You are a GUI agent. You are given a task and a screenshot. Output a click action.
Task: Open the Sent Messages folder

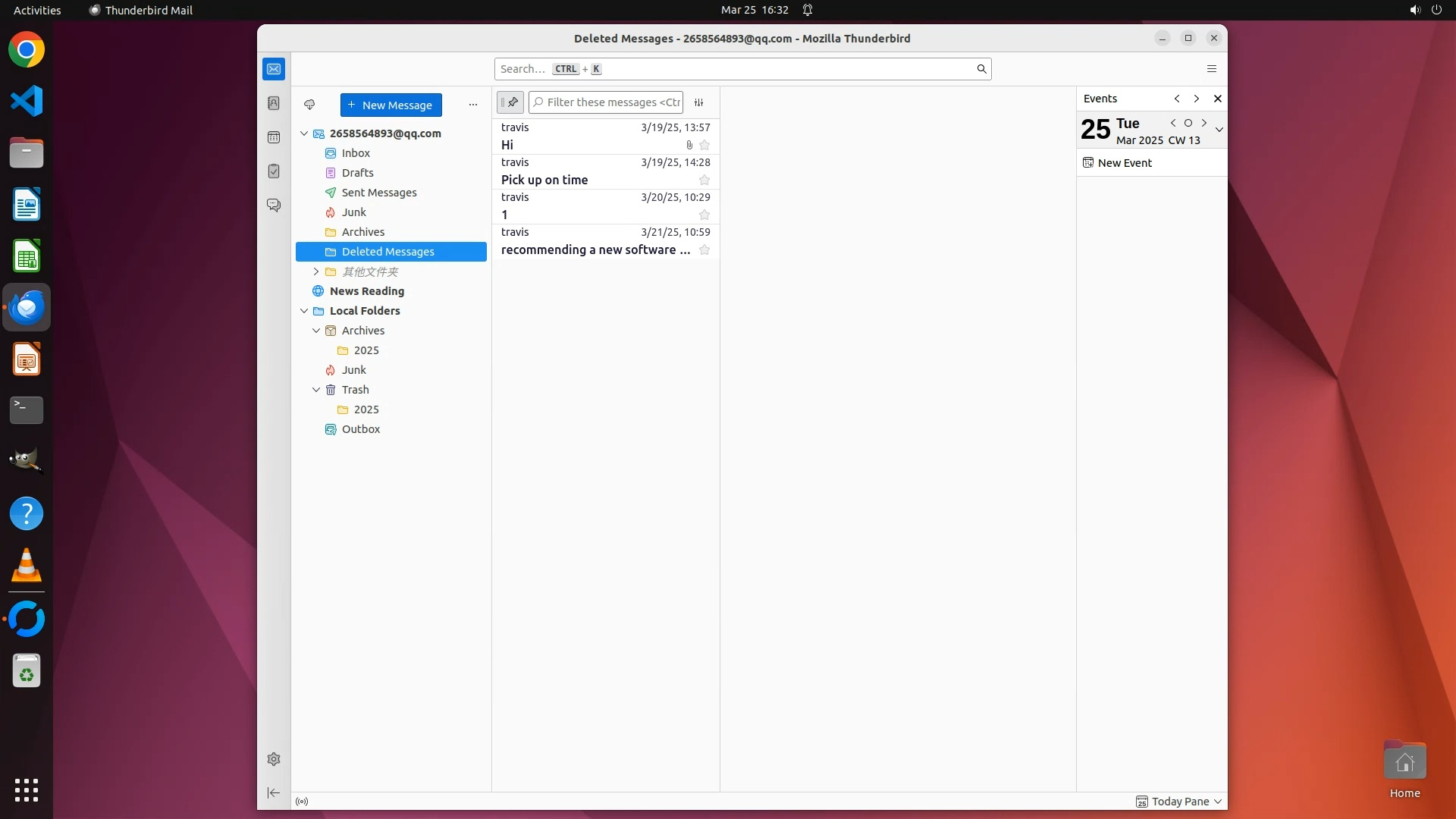pos(379,193)
